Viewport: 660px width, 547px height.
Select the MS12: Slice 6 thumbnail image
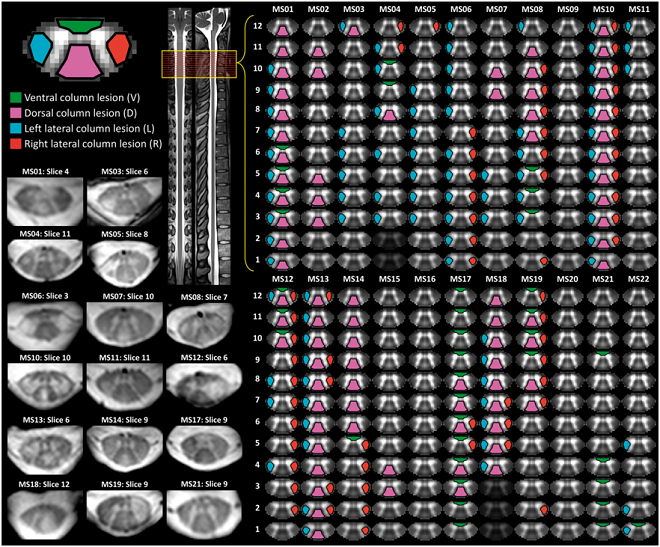[x=197, y=386]
